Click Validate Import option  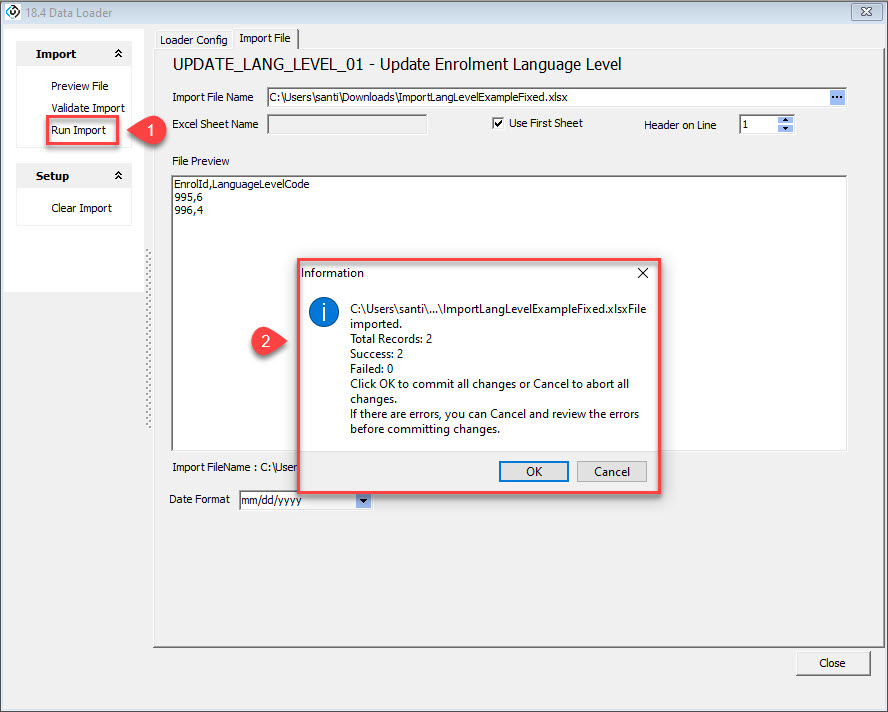click(x=88, y=108)
